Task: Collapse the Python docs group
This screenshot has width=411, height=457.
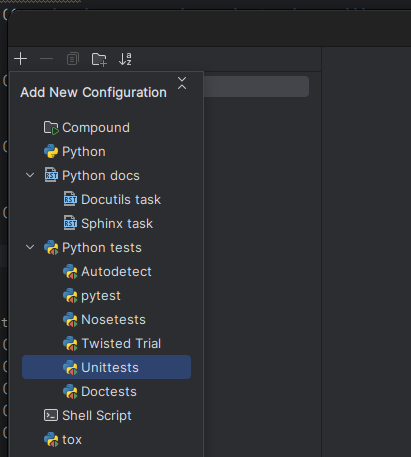Action: point(30,175)
